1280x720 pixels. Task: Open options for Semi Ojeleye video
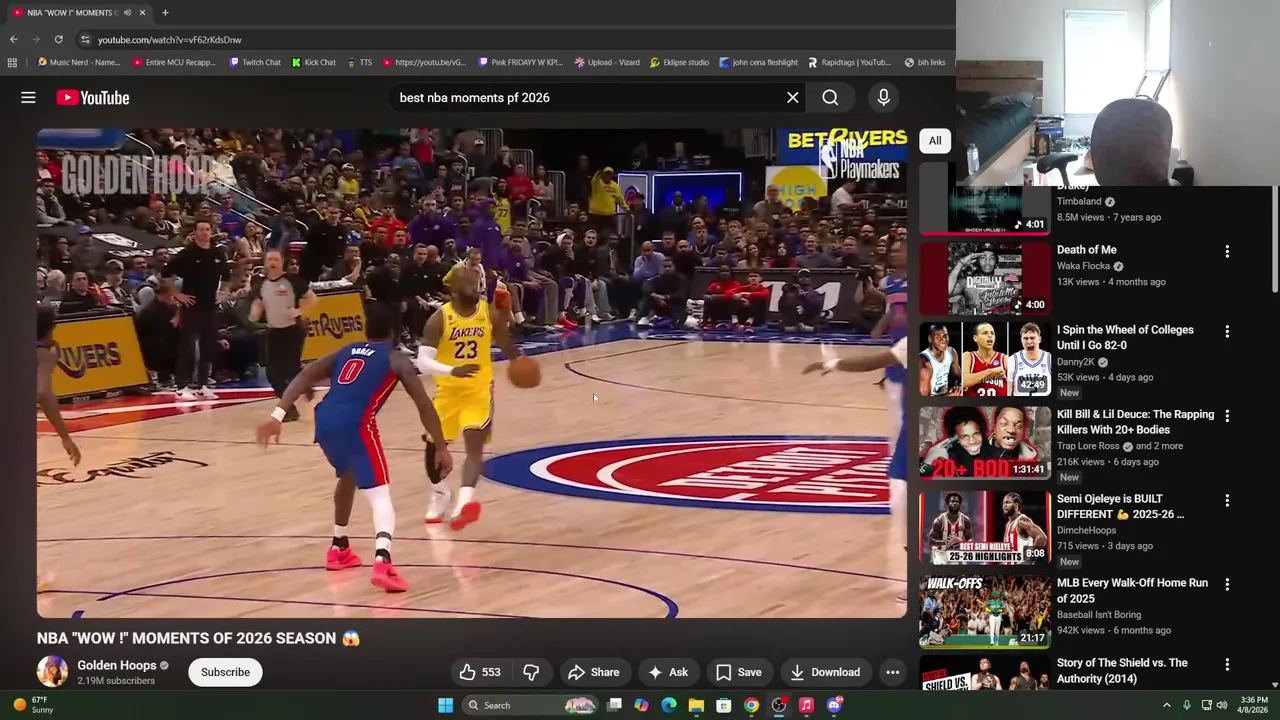pos(1227,500)
